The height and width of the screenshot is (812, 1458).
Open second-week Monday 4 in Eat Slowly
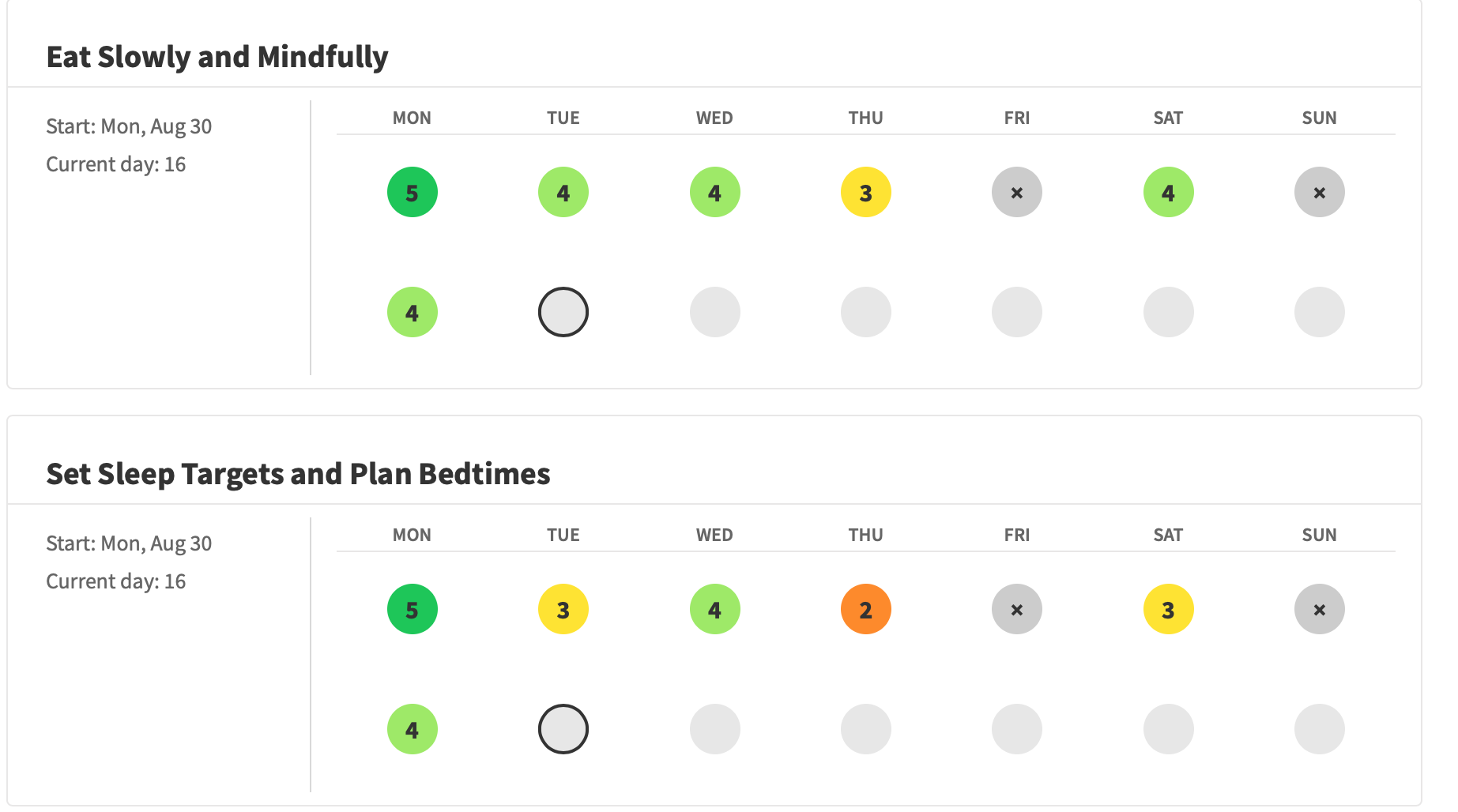point(412,312)
